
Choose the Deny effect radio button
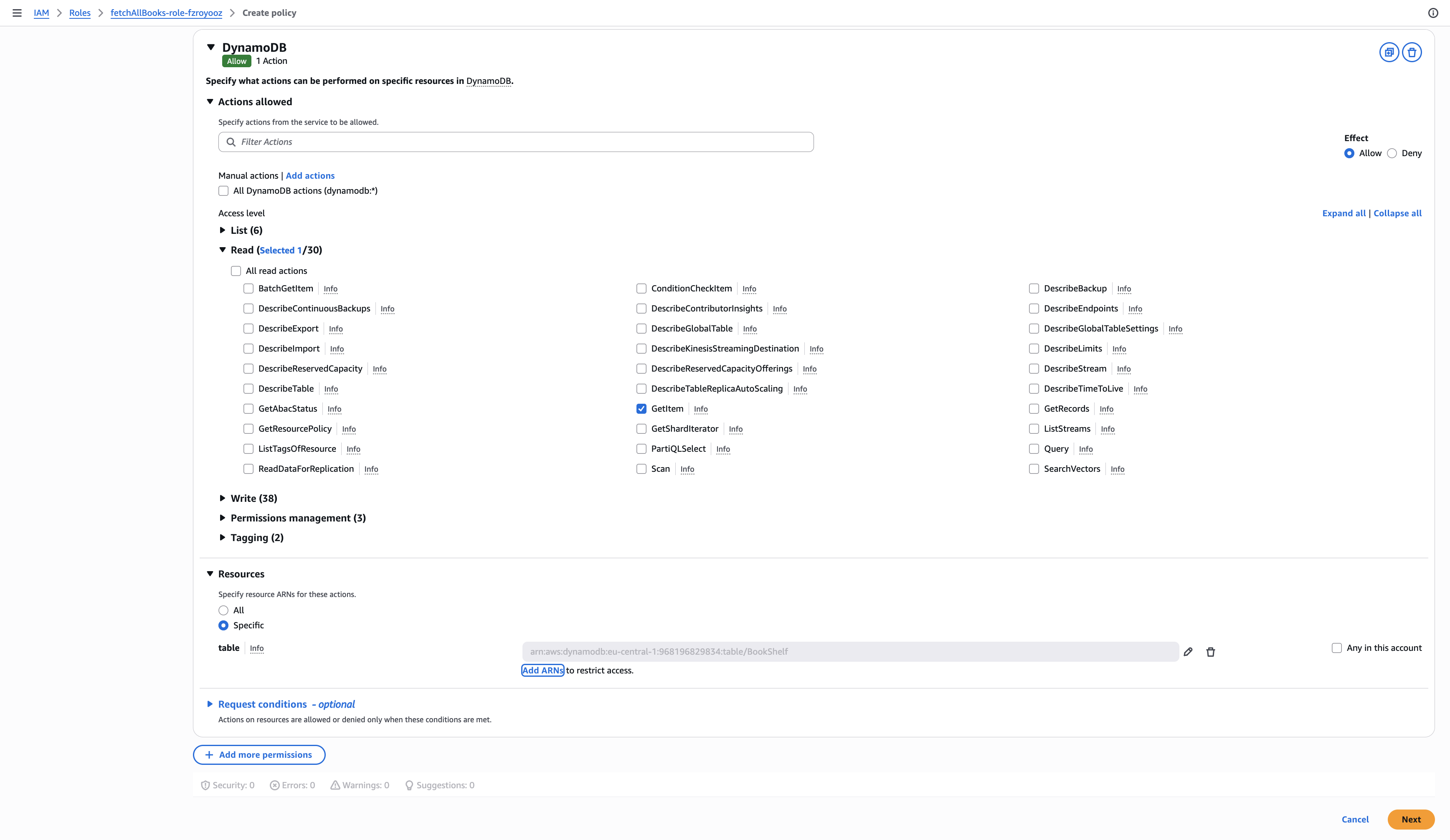[1392, 153]
